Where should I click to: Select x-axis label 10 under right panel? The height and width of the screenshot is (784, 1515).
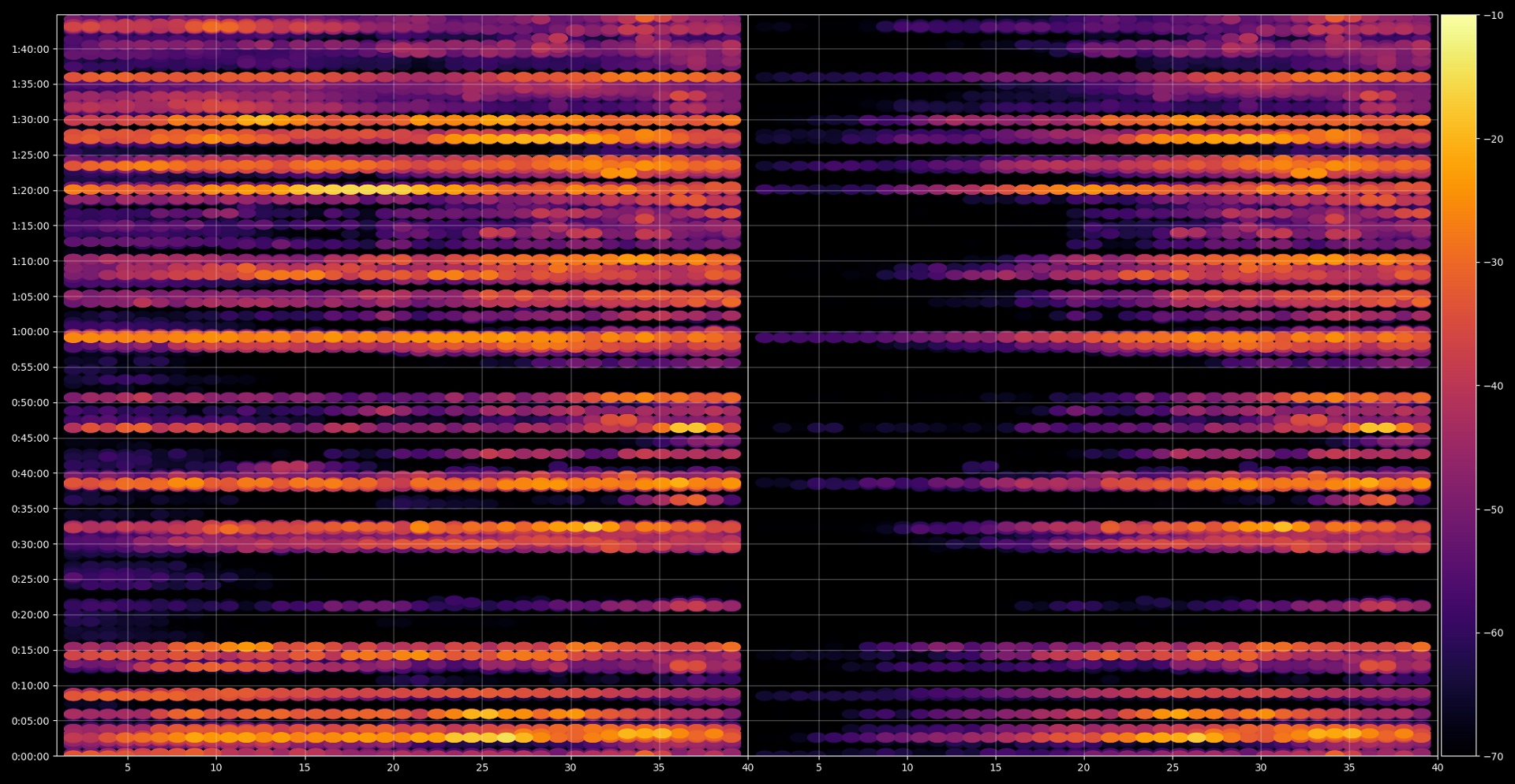(907, 767)
